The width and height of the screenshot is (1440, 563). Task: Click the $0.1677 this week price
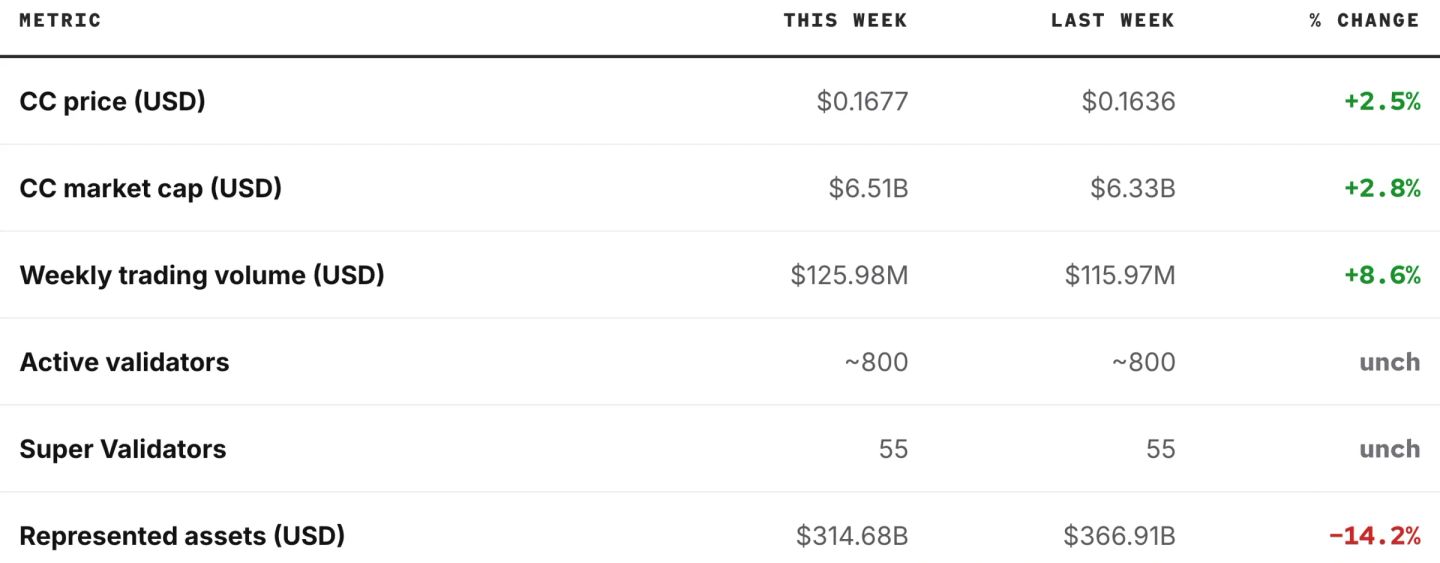pos(862,101)
